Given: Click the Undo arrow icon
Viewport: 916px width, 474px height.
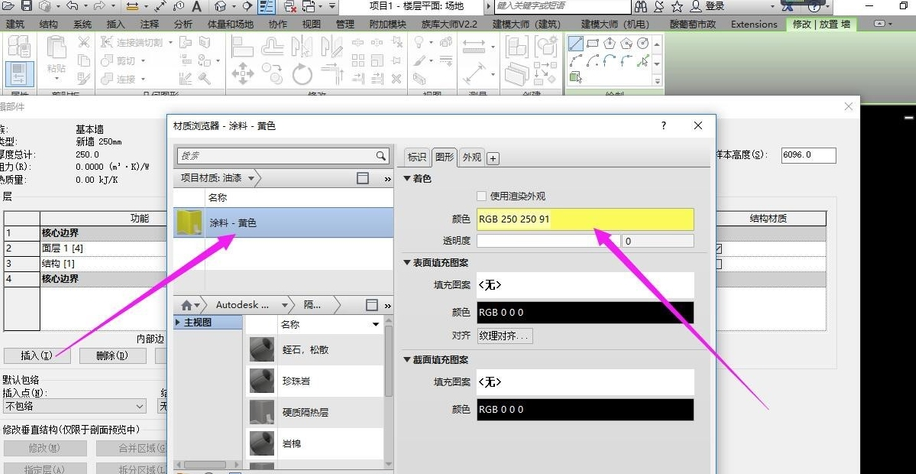Looking at the screenshot, I should (72, 6).
